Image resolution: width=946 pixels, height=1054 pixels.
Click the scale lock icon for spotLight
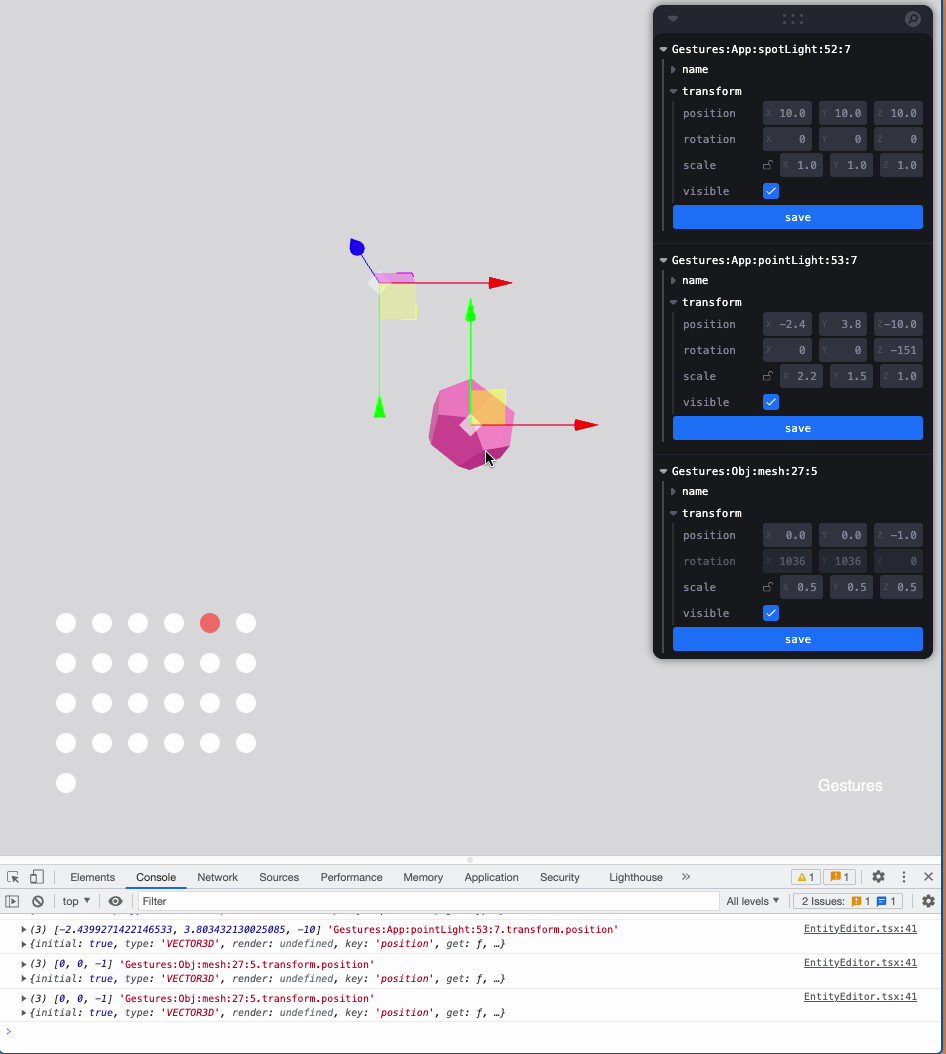point(770,165)
